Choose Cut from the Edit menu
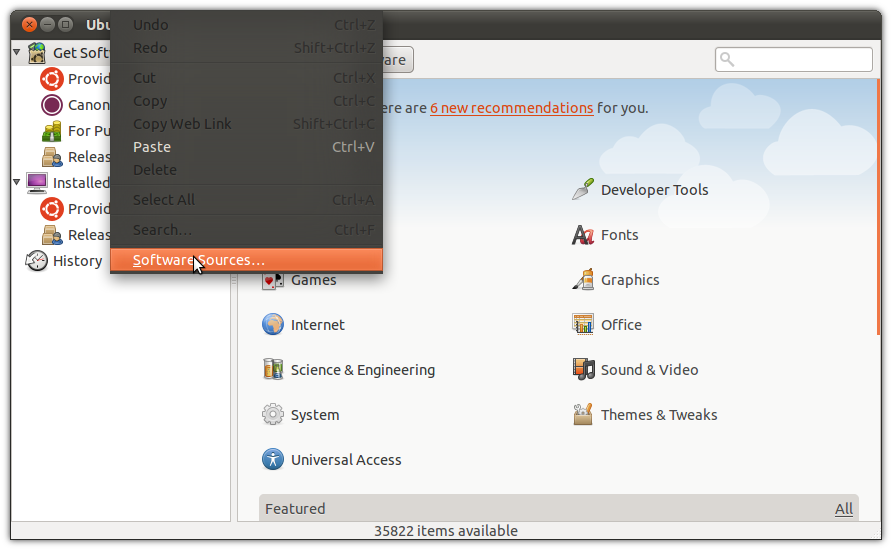The width and height of the screenshot is (892, 550). pos(246,78)
